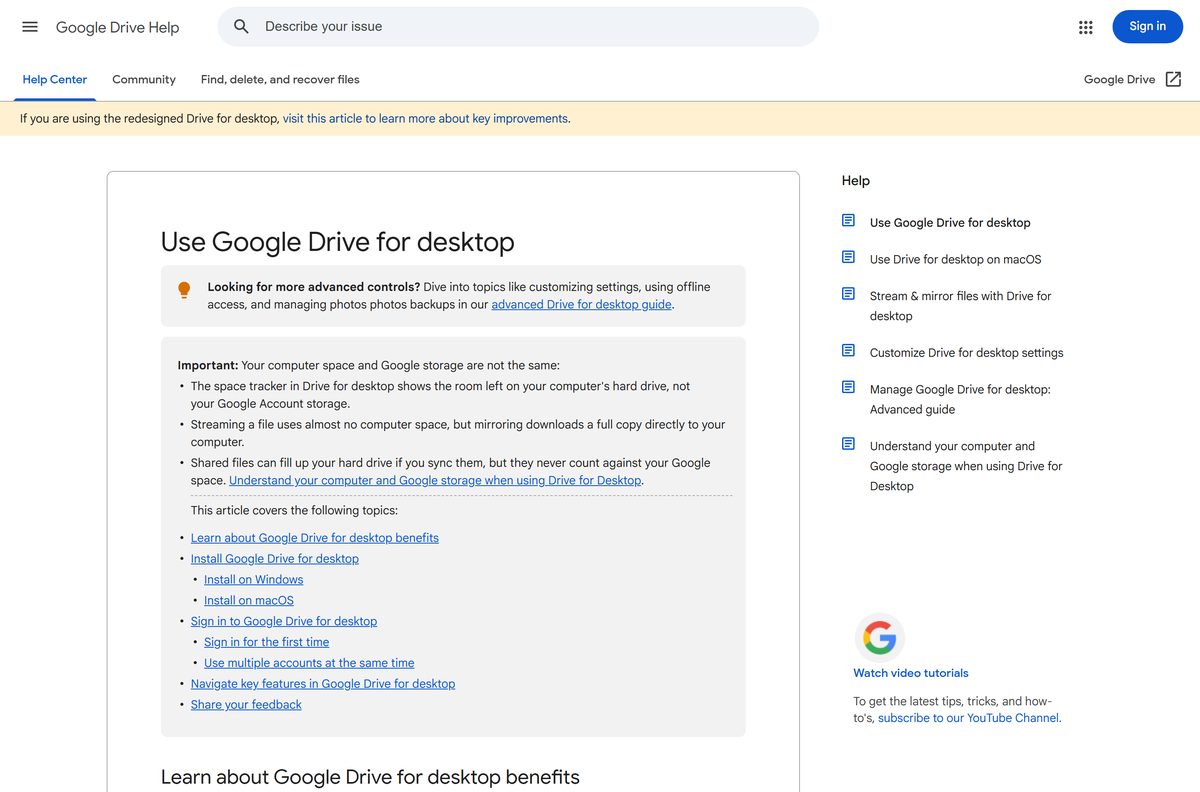Open the hamburger main menu

tap(30, 27)
